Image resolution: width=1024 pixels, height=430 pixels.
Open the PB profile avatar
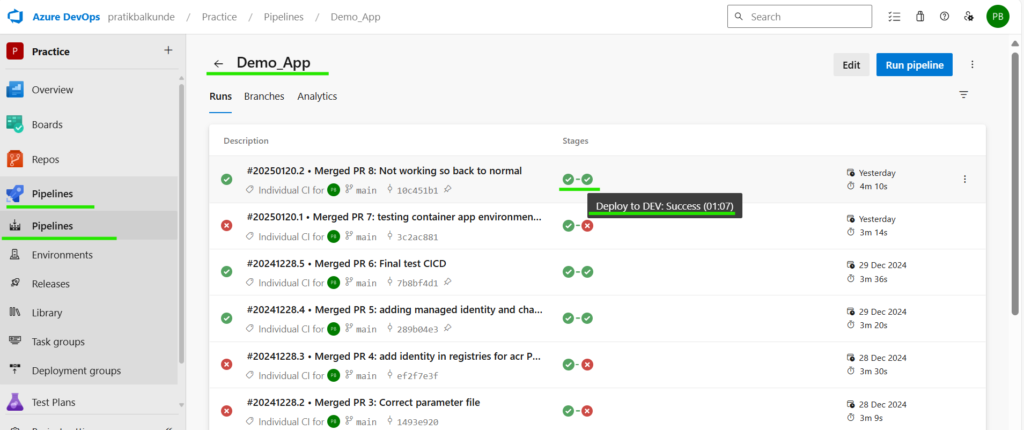tap(997, 17)
